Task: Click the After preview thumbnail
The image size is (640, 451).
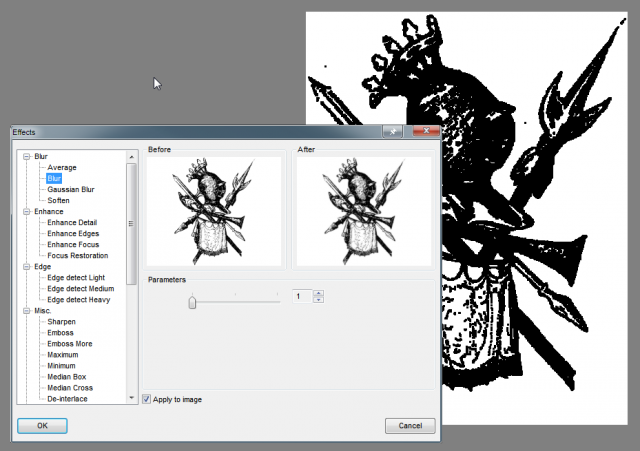Action: (x=364, y=211)
